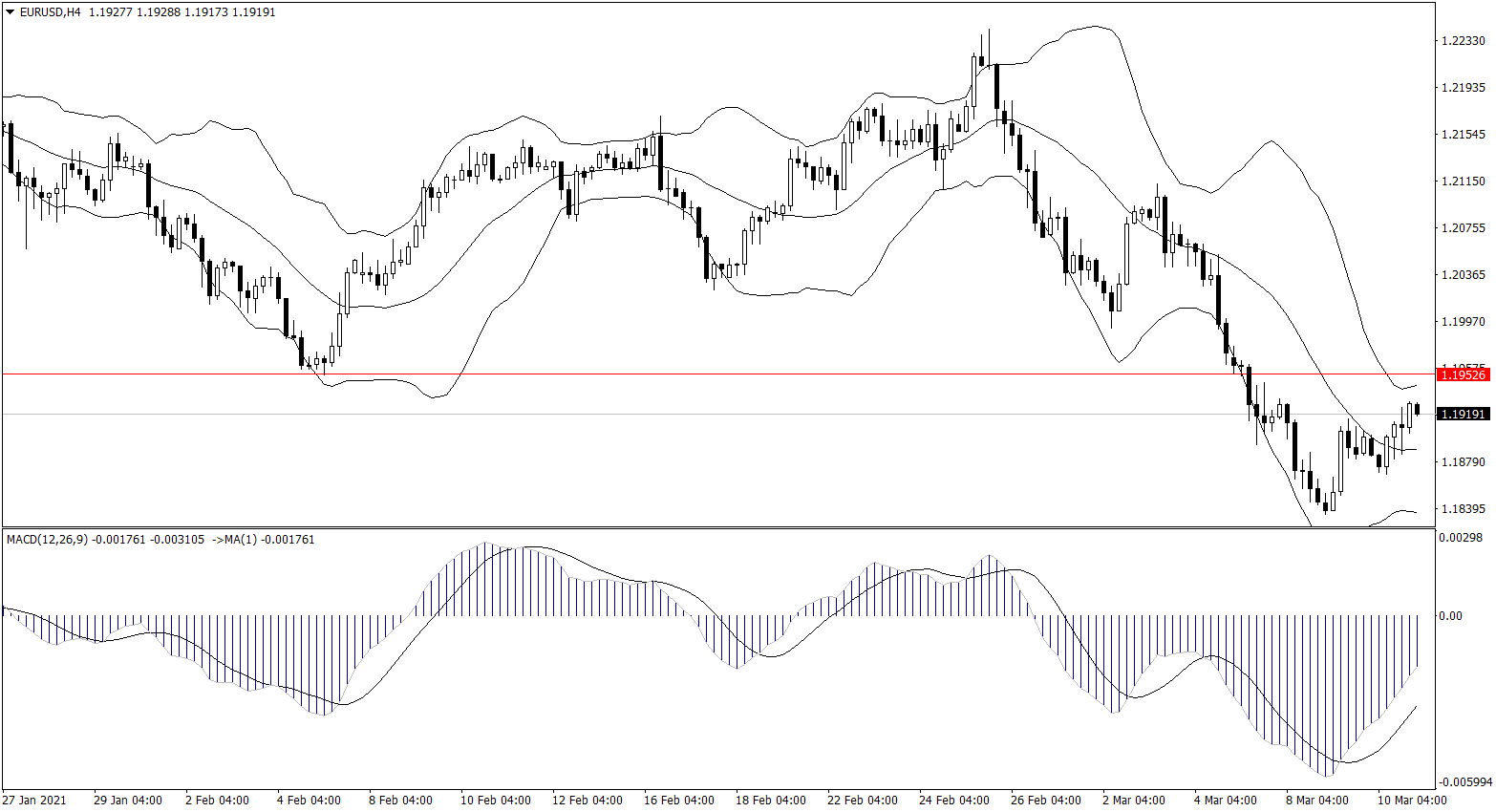Click the 2 Mar 04:00 time label

coord(1133,801)
